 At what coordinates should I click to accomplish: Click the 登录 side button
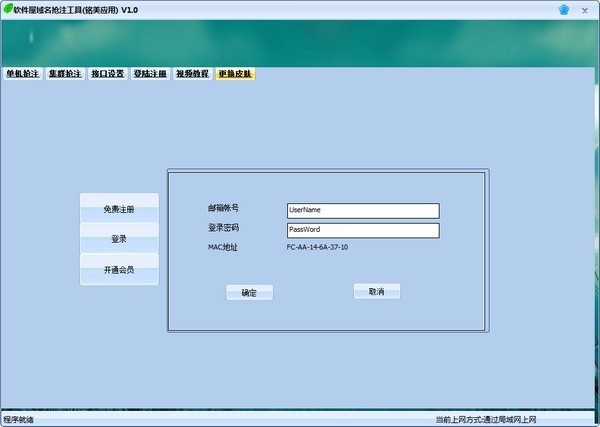coord(119,239)
